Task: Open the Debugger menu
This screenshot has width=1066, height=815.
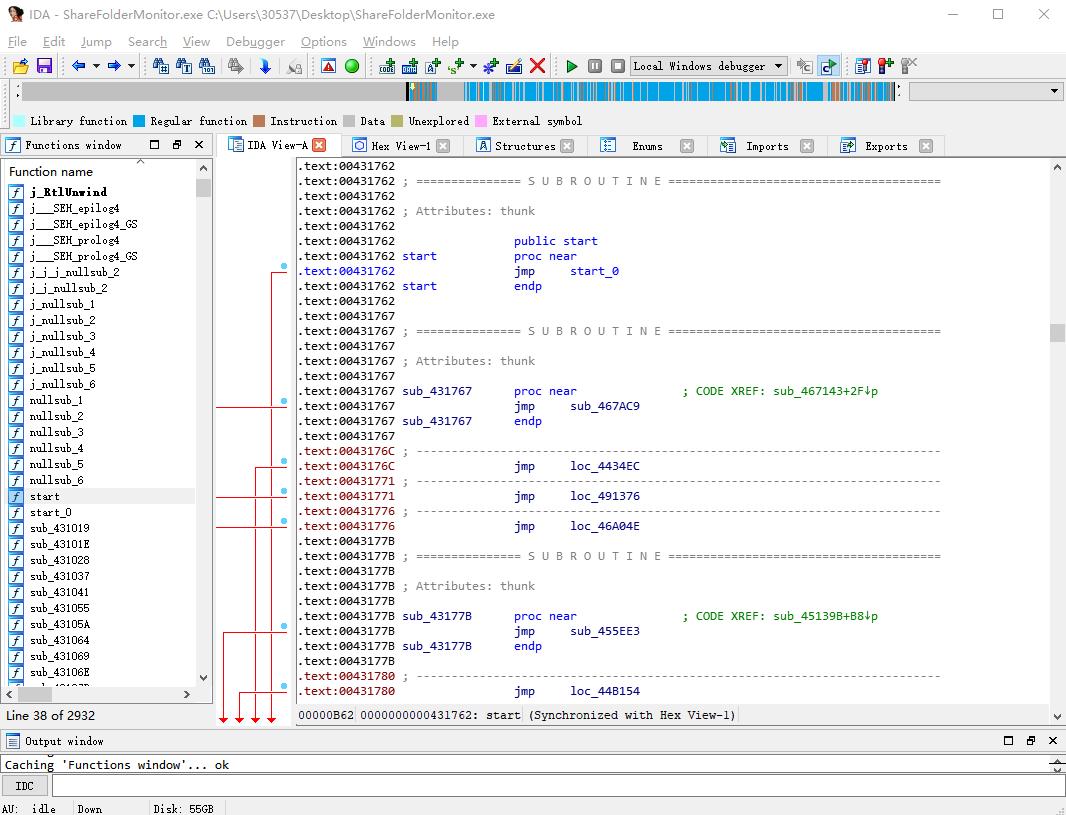Action: pos(255,41)
